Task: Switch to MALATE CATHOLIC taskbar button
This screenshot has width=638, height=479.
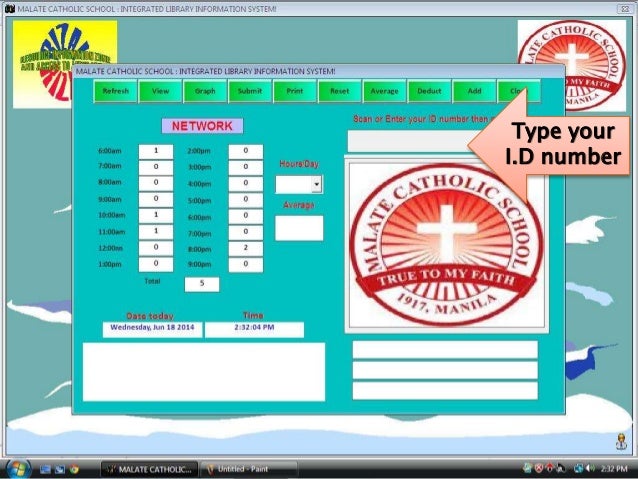Action: (x=149, y=469)
